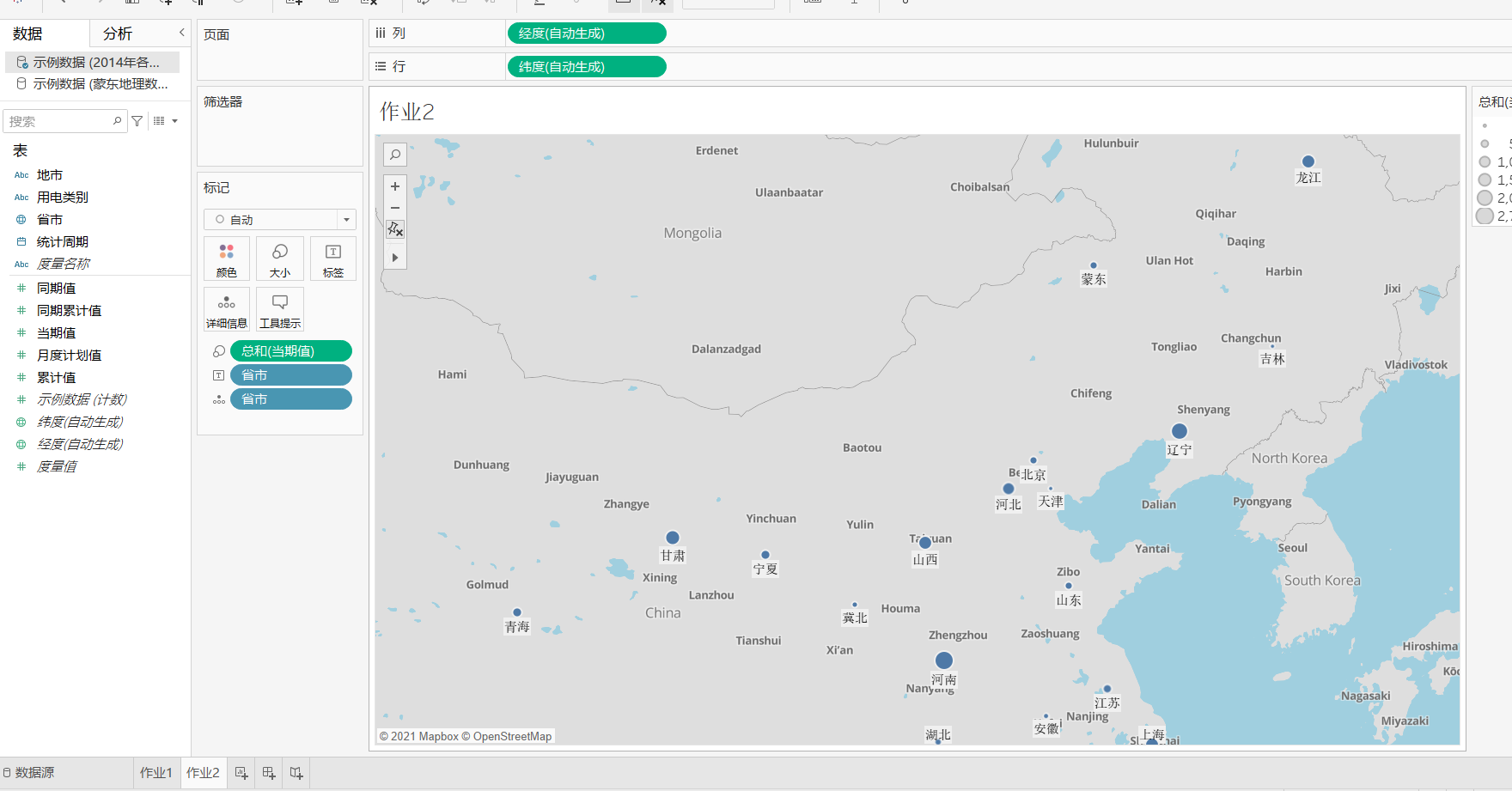Select the 同期累计值 measure

pyautogui.click(x=69, y=311)
